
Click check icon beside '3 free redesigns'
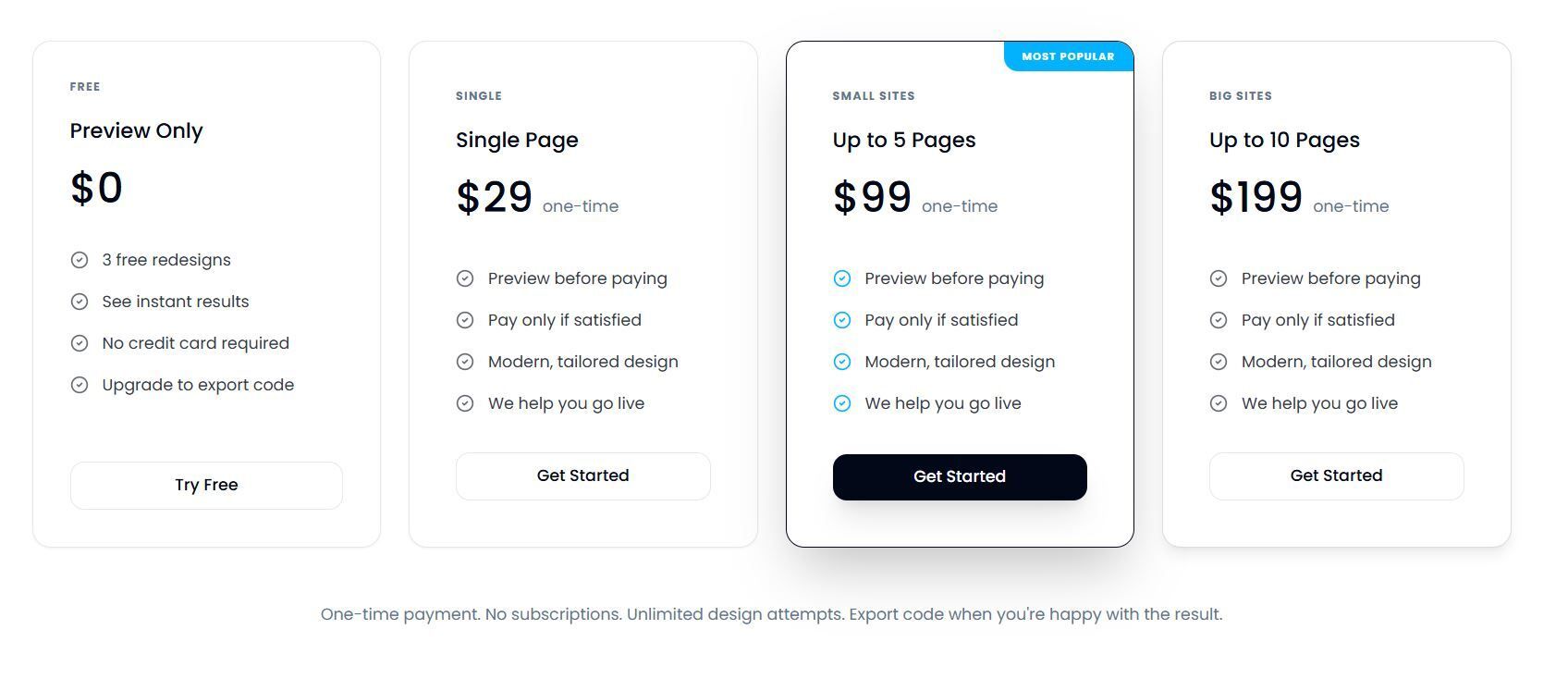coord(80,260)
